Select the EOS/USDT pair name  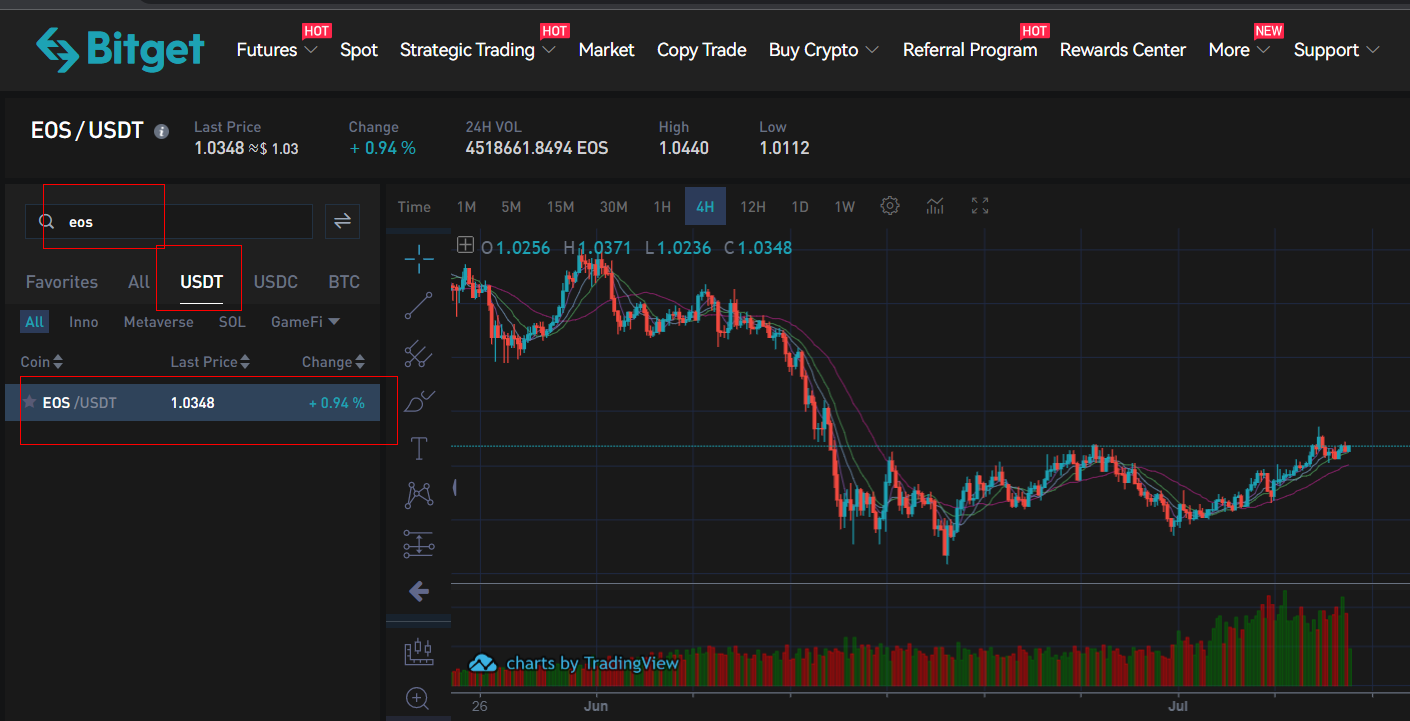pos(79,403)
